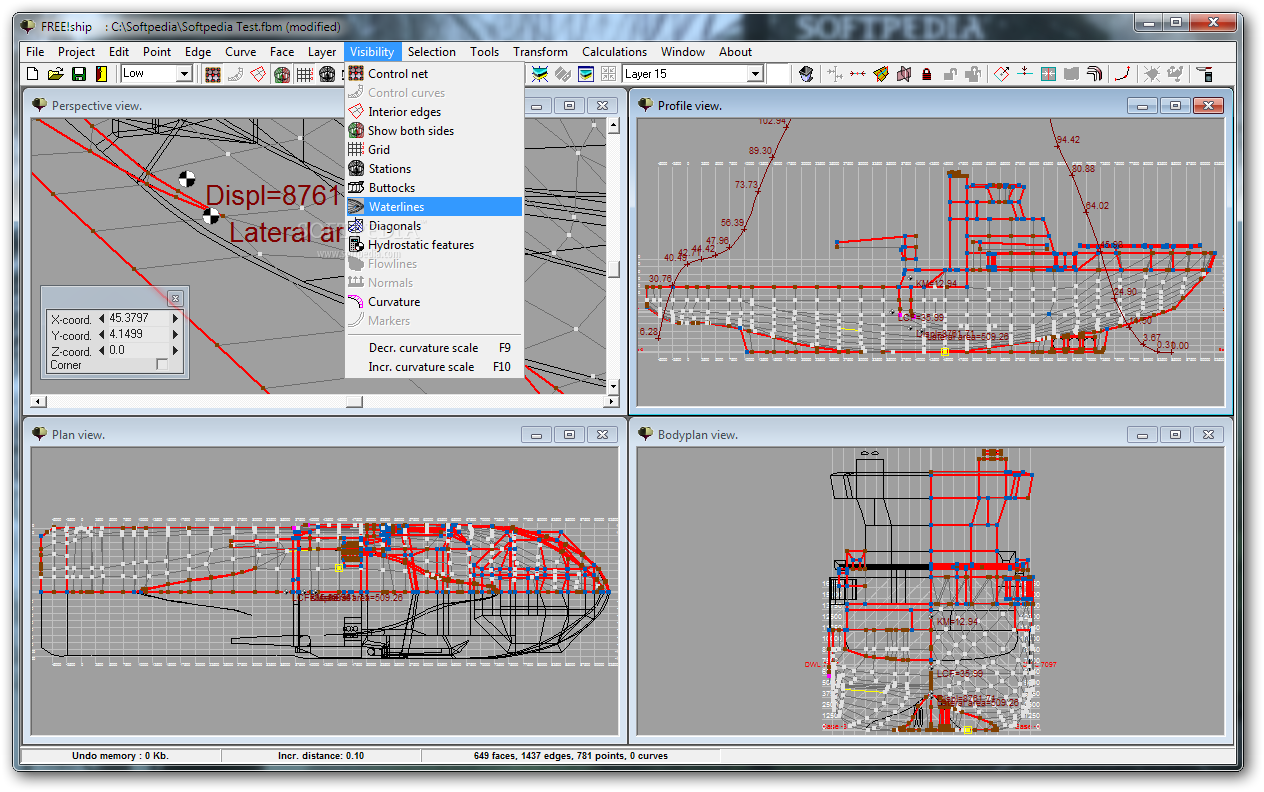Increase X-coord with right arrow
Image resolution: width=1264 pixels, height=792 pixels.
pyautogui.click(x=176, y=320)
